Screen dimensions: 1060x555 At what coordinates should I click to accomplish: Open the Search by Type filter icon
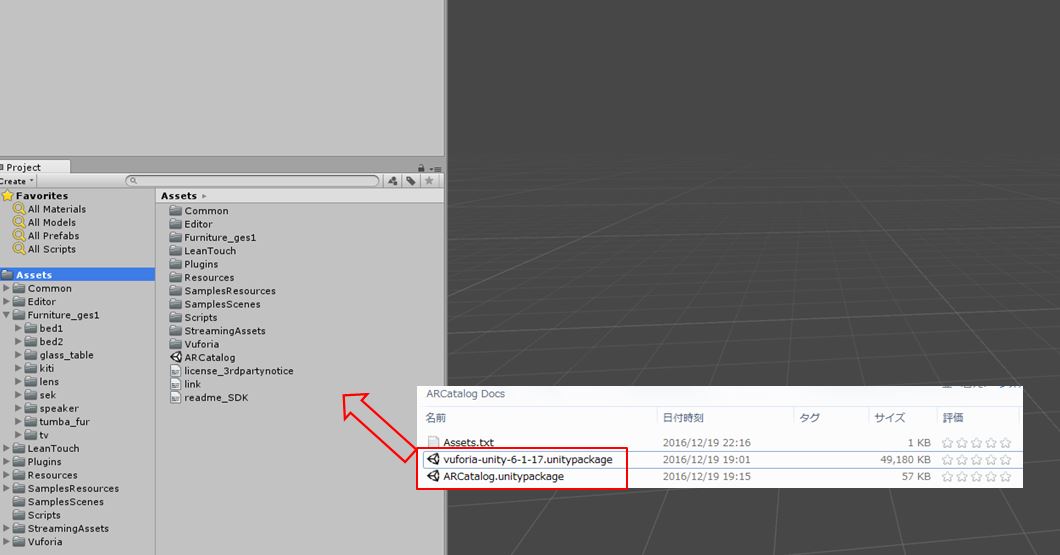point(393,180)
